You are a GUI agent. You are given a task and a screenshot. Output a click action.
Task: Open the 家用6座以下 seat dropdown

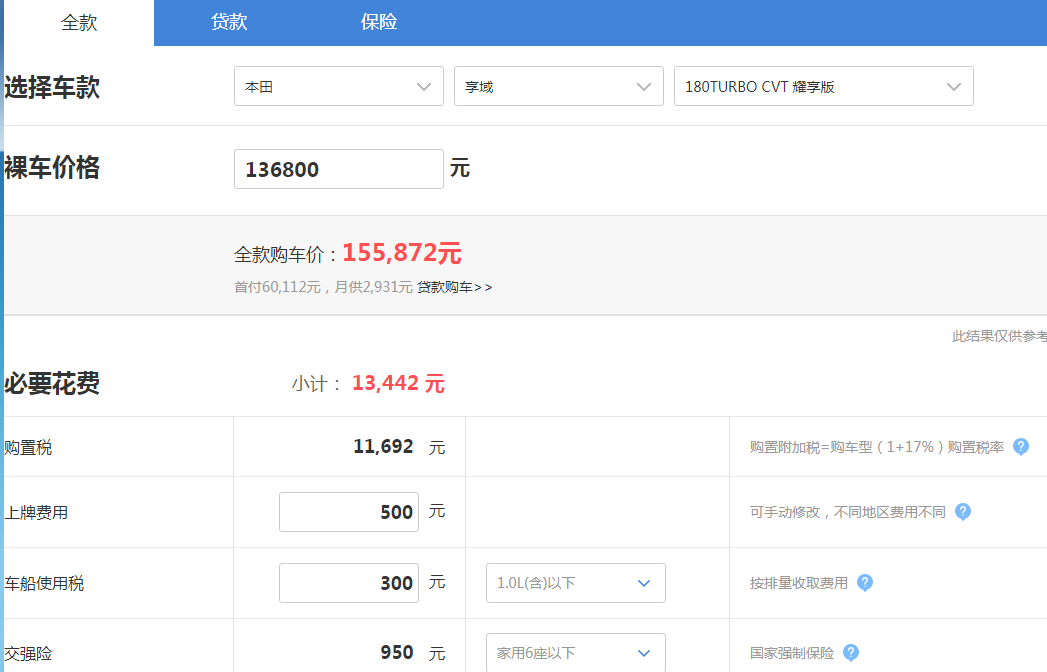[x=576, y=653]
